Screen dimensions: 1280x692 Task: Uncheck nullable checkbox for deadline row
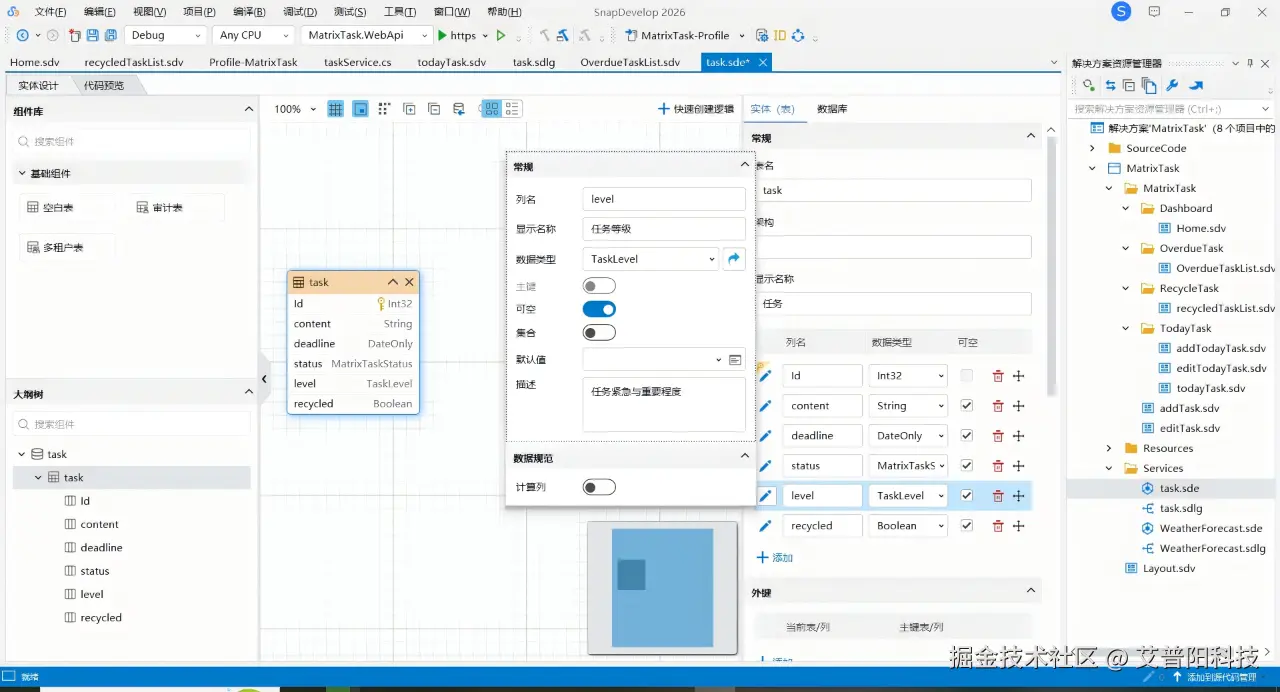click(x=966, y=436)
